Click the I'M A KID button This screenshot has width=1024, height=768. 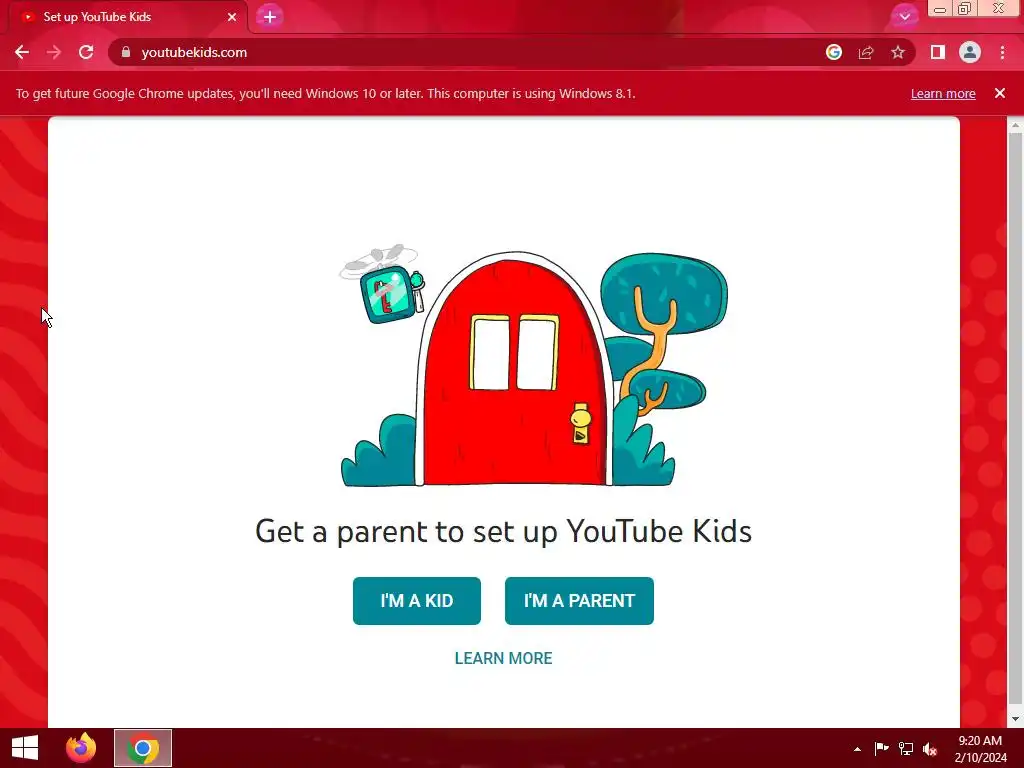pos(417,601)
